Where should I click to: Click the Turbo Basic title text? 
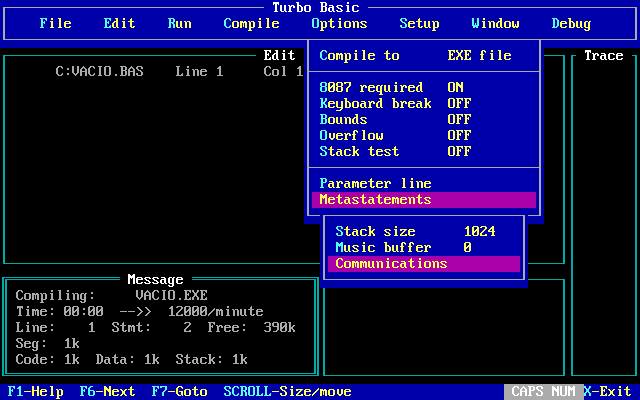(x=316, y=7)
